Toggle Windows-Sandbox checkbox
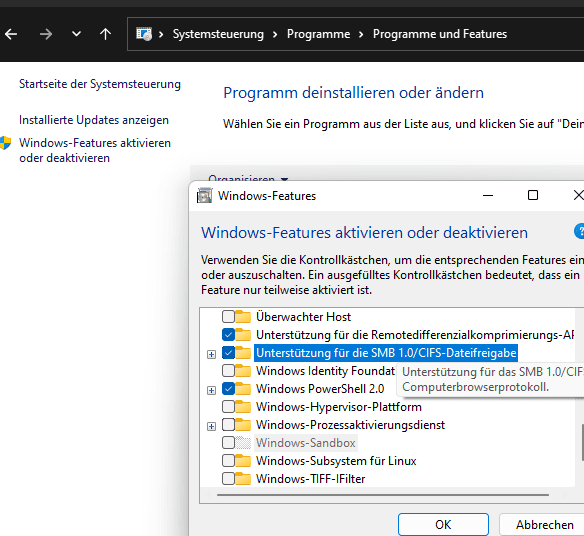The image size is (584, 536). pos(228,443)
